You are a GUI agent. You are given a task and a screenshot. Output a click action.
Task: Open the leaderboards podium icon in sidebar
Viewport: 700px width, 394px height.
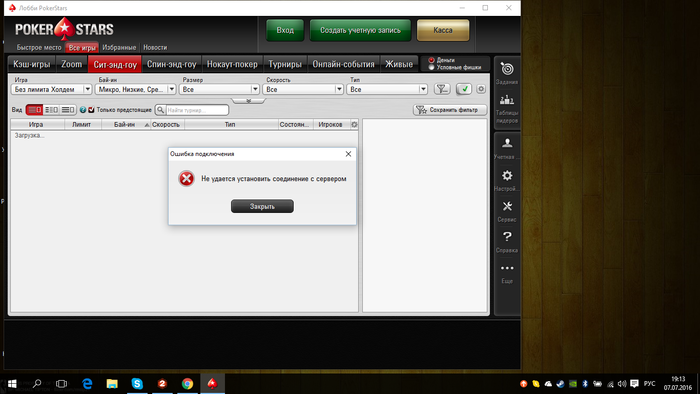click(x=507, y=100)
